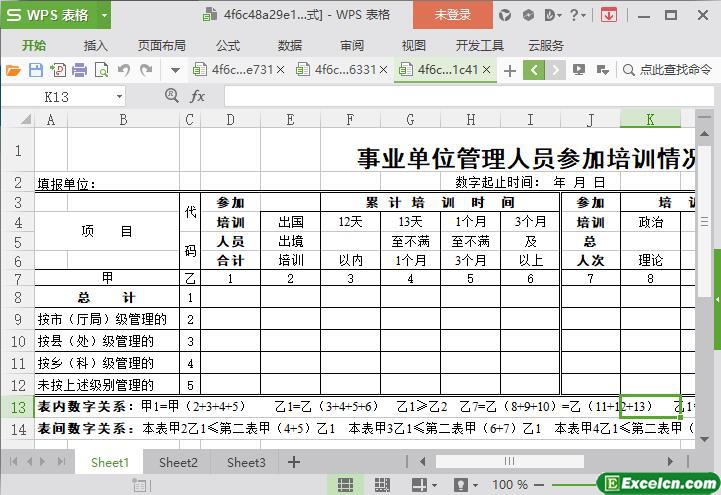Click the zoom magnifier next to fx
721x495 pixels.
coord(171,96)
